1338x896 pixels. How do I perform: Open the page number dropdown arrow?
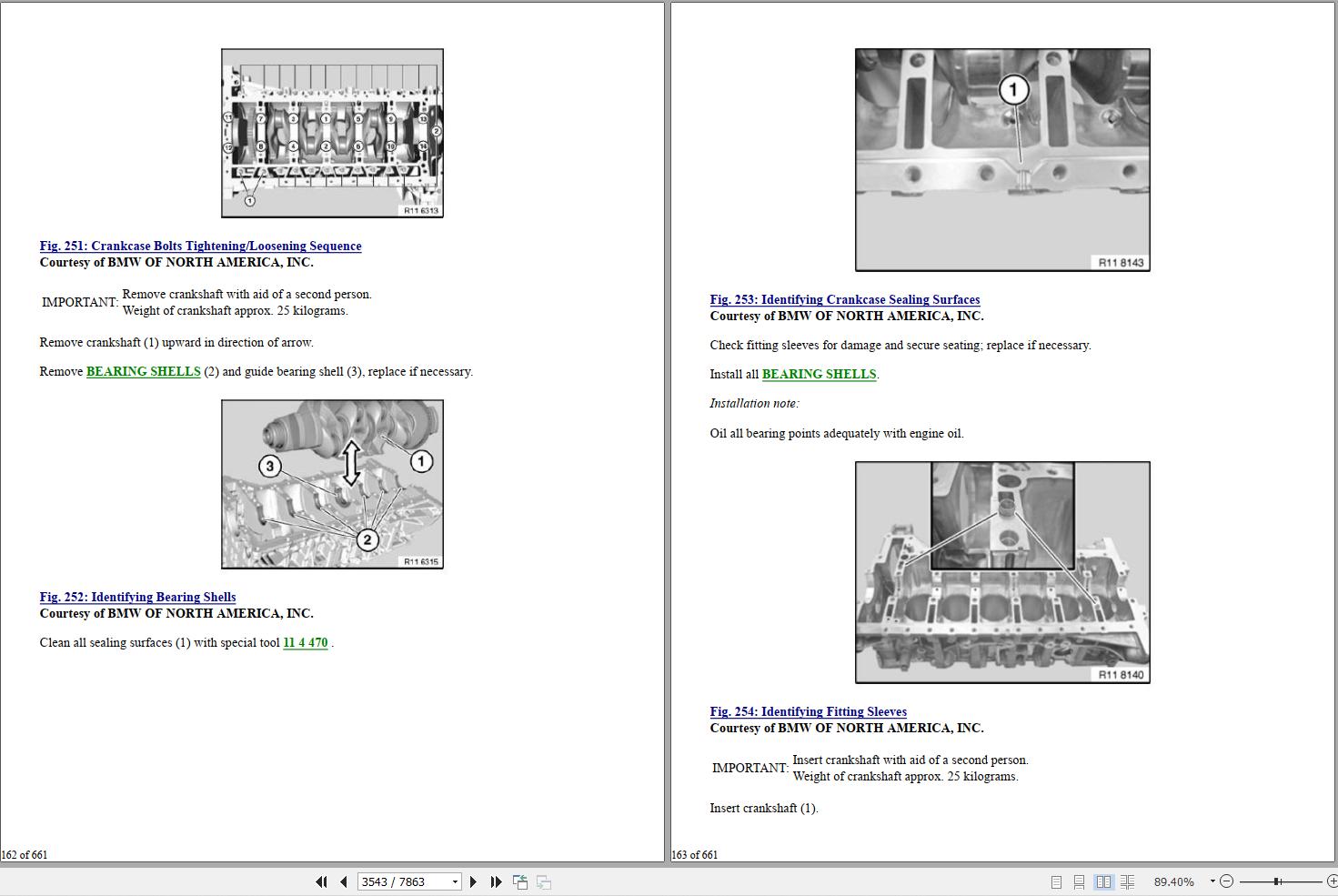point(455,881)
